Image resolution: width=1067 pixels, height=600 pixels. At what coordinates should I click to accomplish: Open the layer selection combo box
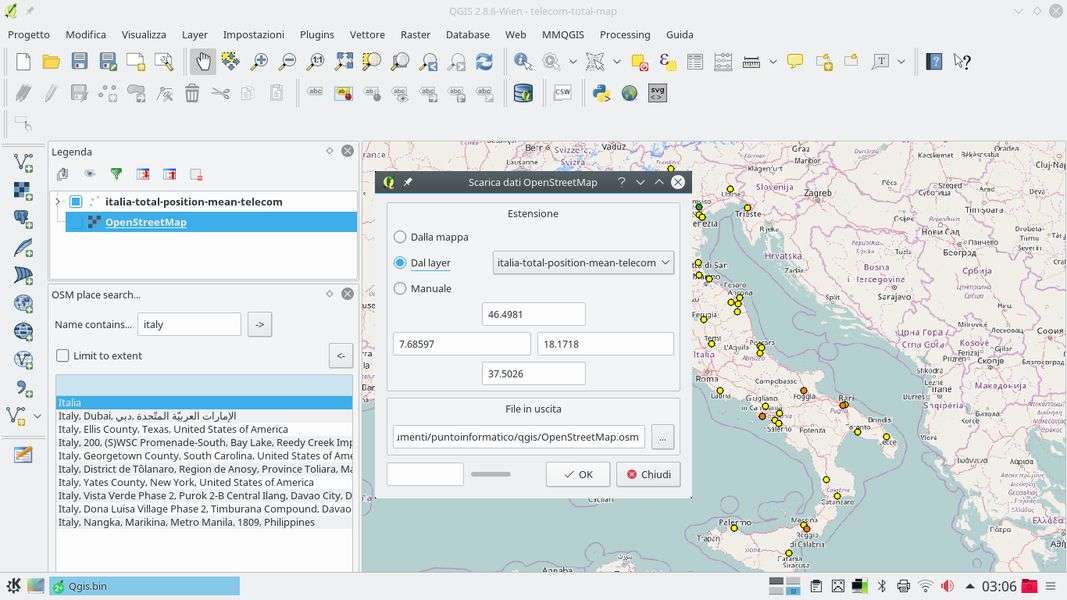click(x=583, y=263)
